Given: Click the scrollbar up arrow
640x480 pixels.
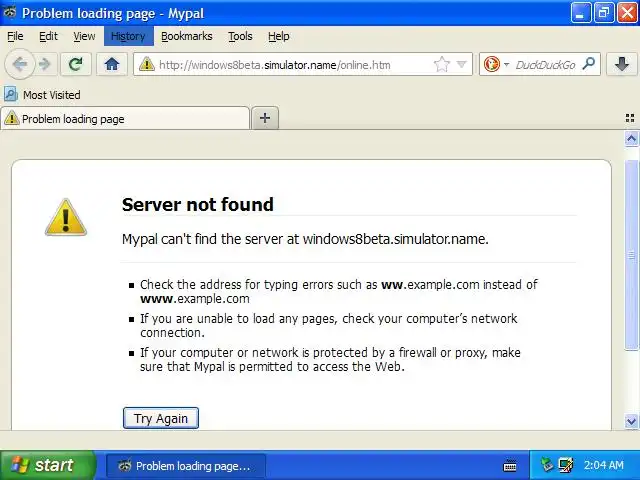Looking at the screenshot, I should (631, 139).
